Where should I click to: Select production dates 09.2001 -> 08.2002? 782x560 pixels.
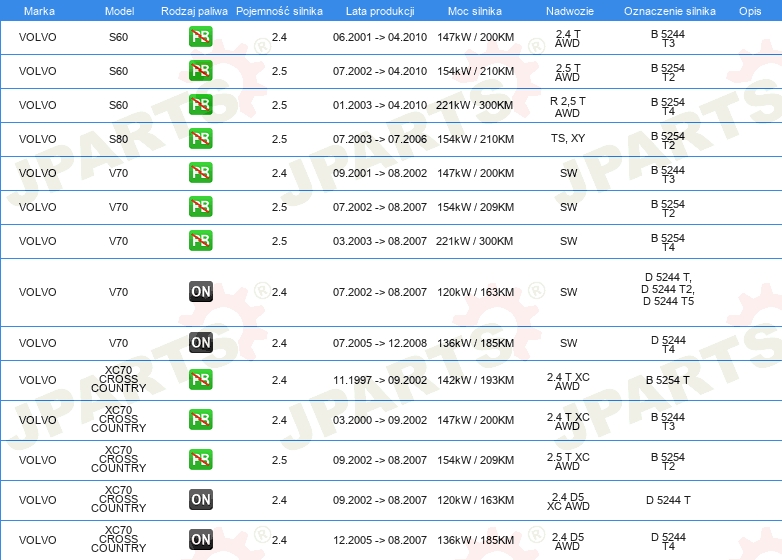380,173
